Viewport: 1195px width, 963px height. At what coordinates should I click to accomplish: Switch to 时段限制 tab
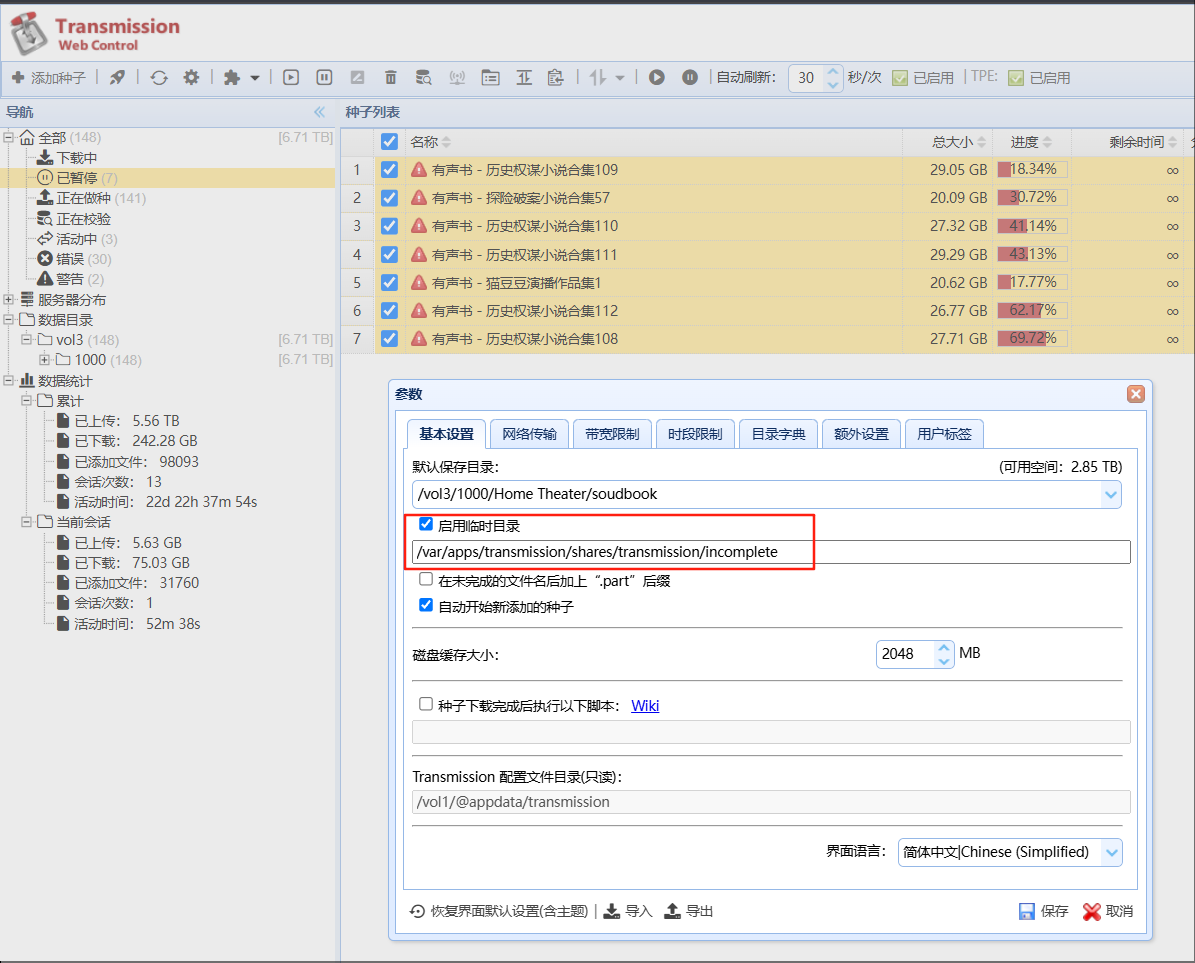[695, 434]
